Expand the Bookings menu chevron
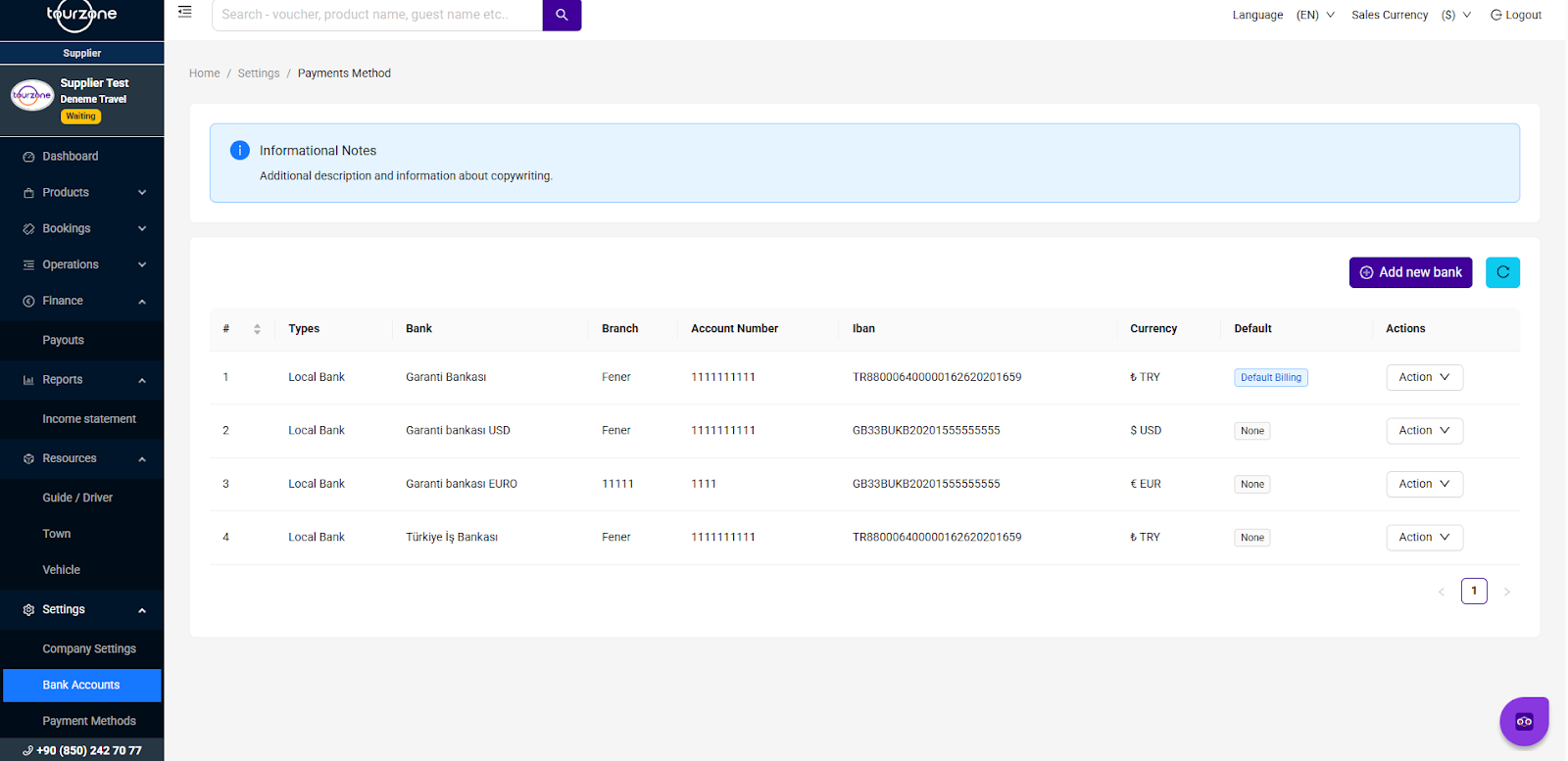This screenshot has width=1568, height=761. [142, 229]
